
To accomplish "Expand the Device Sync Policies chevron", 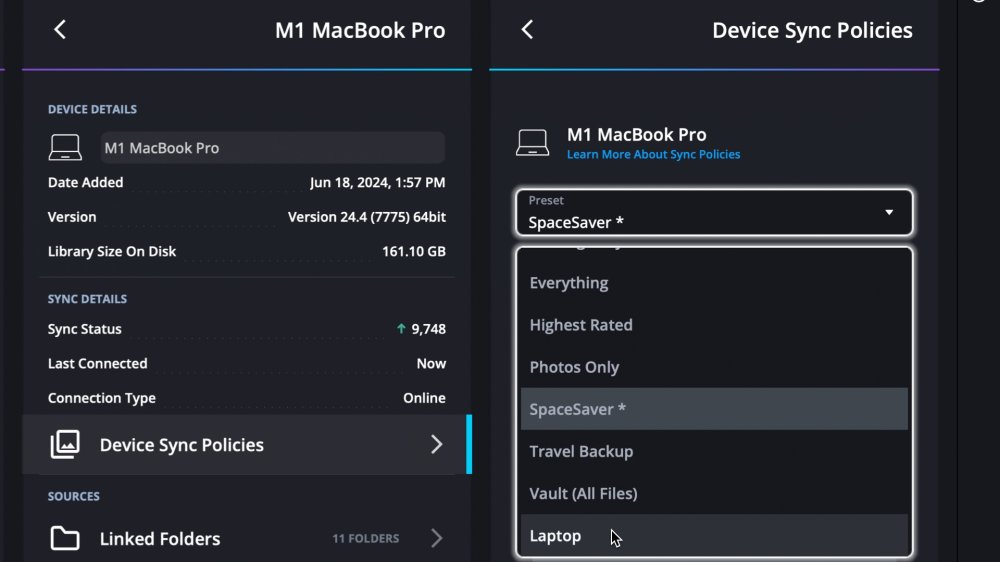I will click(x=436, y=445).
